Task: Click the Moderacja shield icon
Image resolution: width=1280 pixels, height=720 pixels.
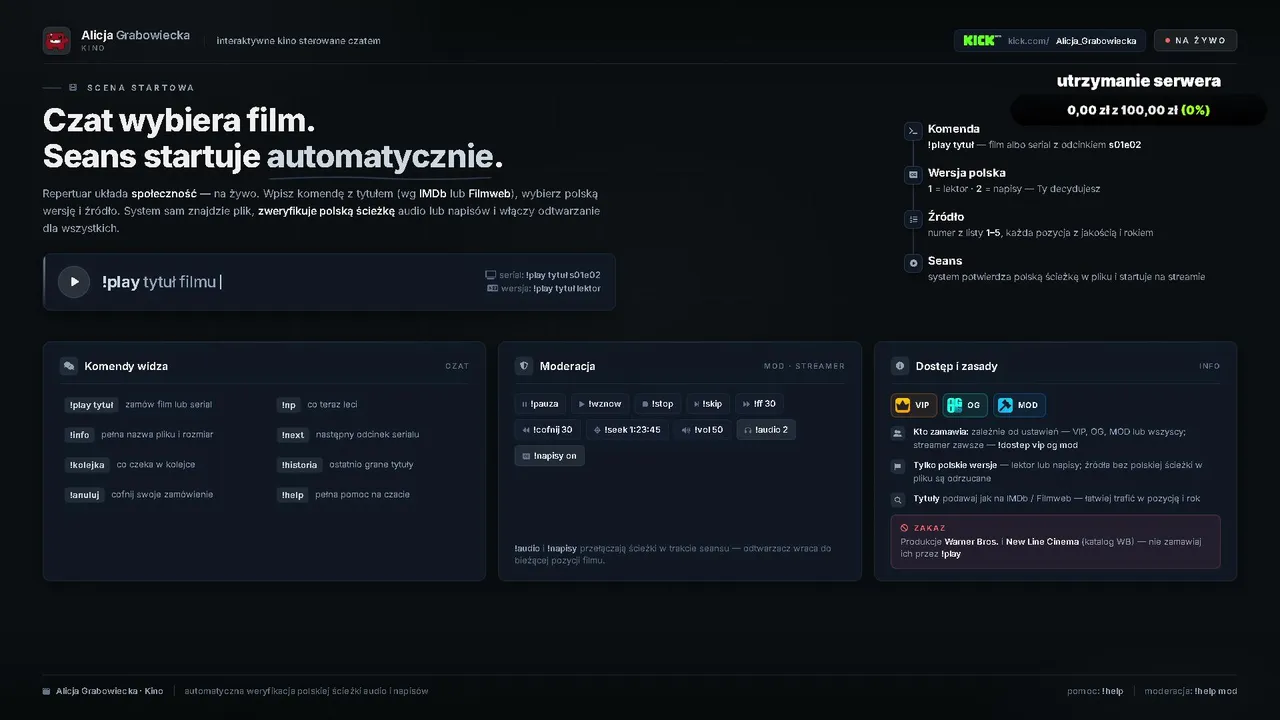Action: (x=524, y=366)
